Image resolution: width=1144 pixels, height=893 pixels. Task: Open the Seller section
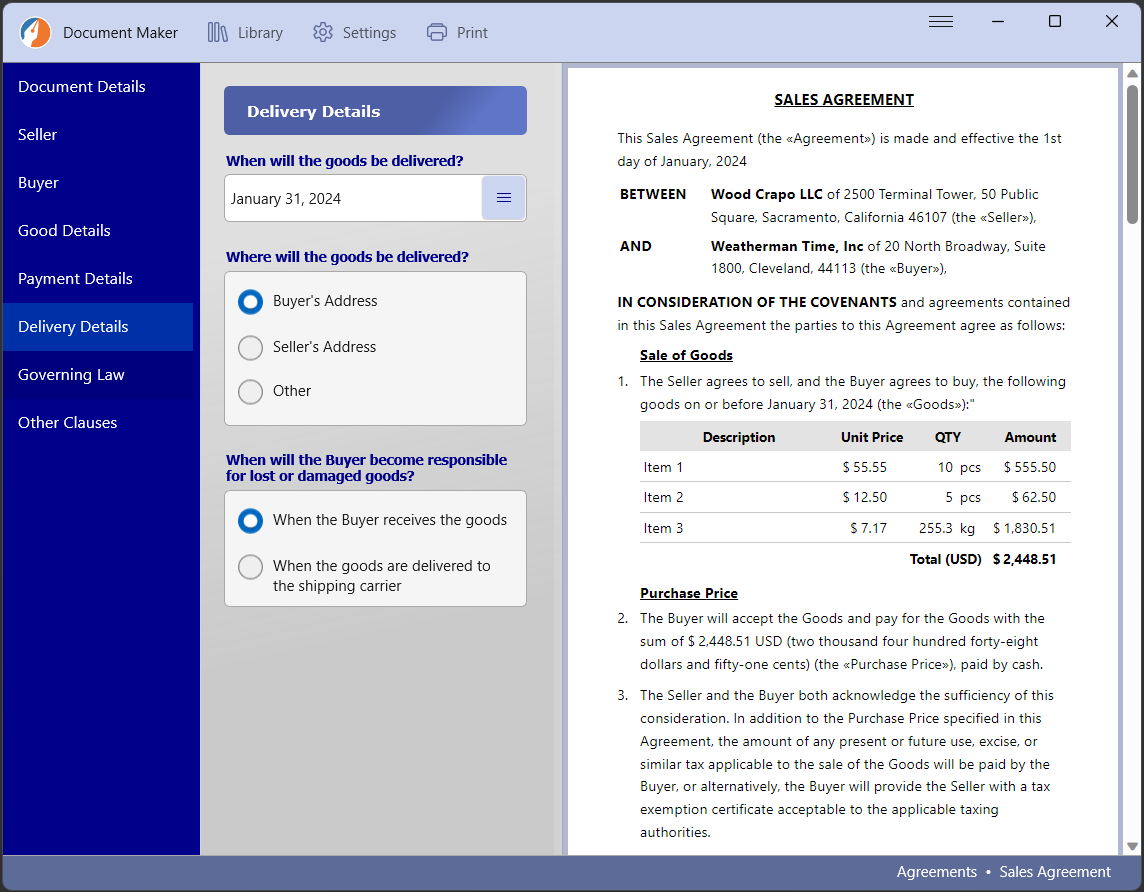[98, 134]
